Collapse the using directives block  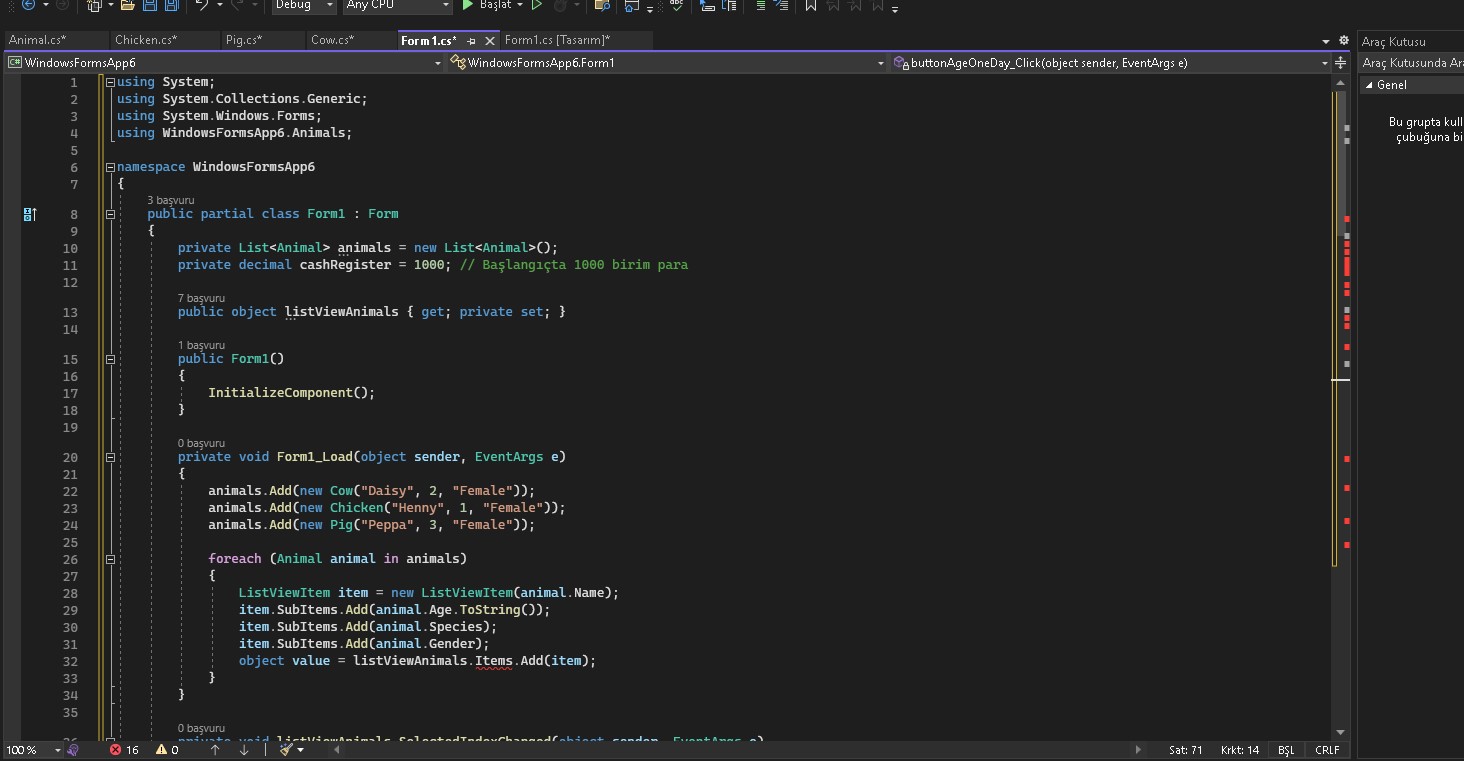[110, 82]
